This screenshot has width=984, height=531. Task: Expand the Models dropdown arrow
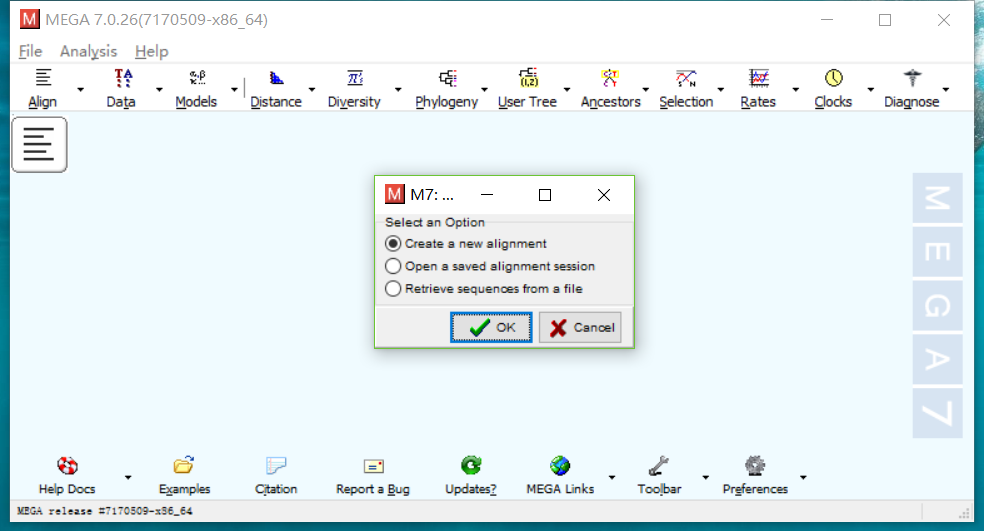click(235, 90)
